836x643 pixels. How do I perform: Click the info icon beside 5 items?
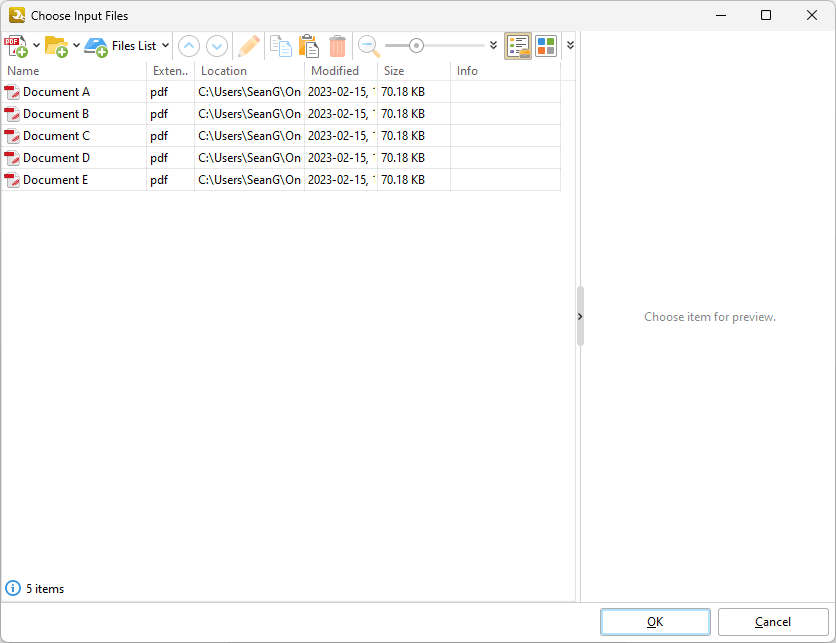(13, 588)
